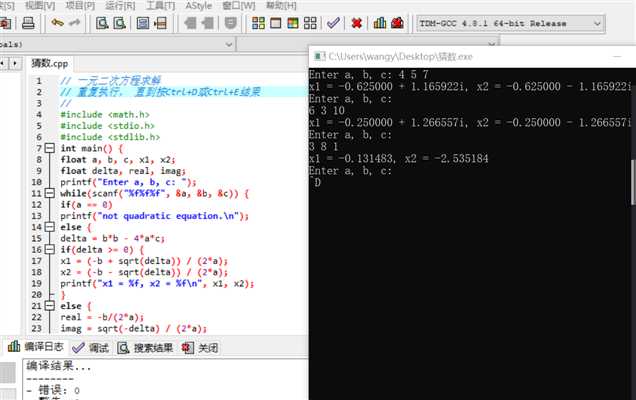Click the print icon in toolbar

[28, 23]
